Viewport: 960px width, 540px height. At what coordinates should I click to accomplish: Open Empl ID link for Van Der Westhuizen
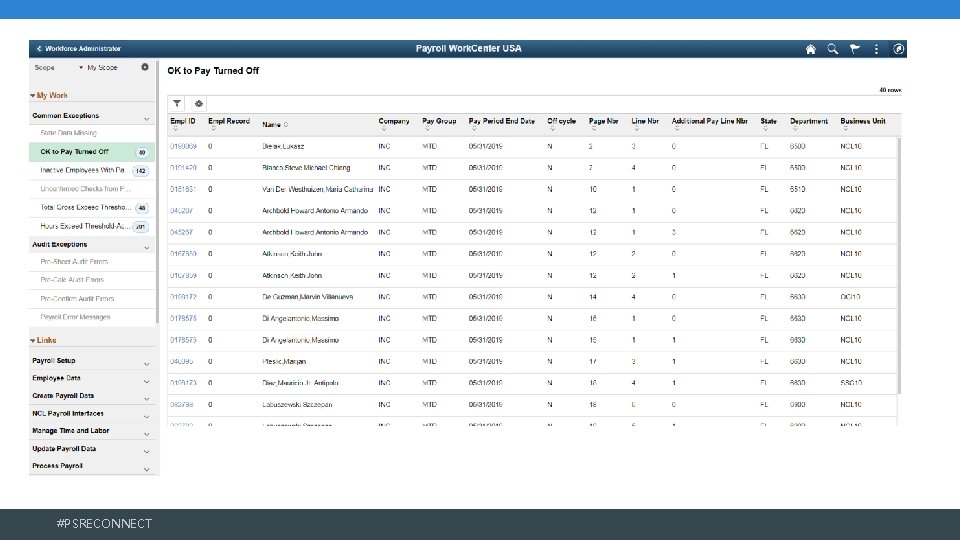[x=183, y=190]
